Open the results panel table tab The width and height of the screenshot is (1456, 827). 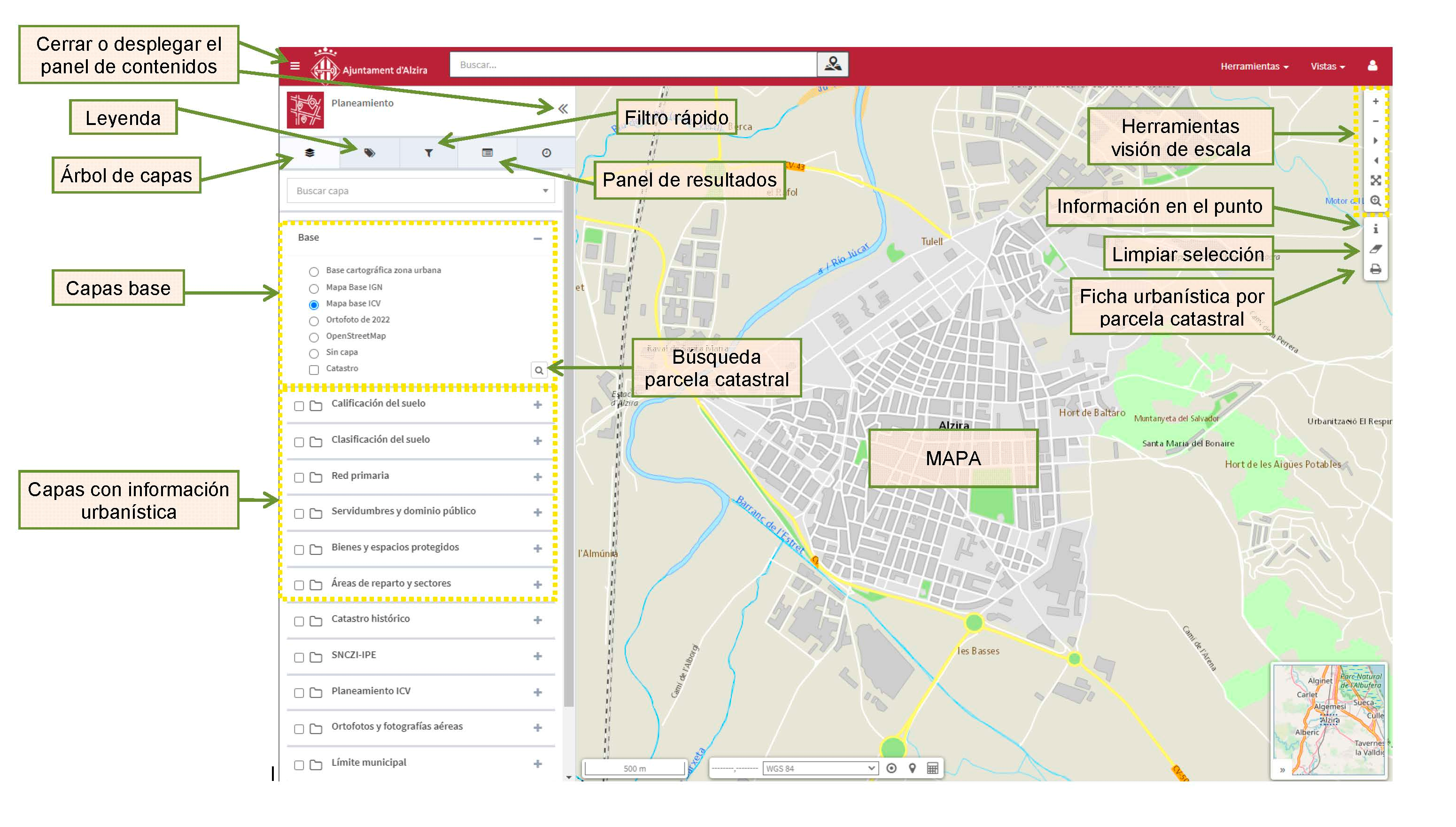487,153
